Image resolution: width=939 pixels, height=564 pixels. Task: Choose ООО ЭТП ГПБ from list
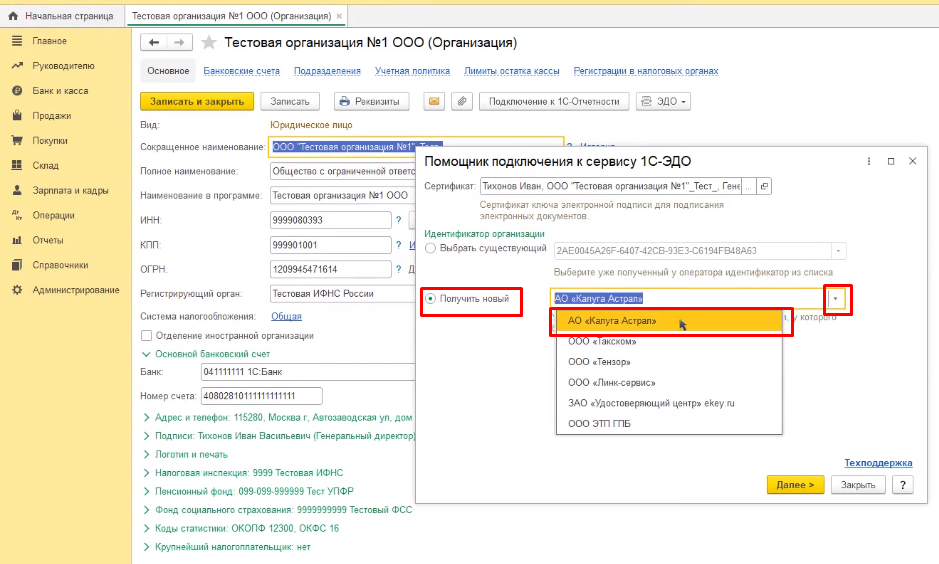[670, 423]
